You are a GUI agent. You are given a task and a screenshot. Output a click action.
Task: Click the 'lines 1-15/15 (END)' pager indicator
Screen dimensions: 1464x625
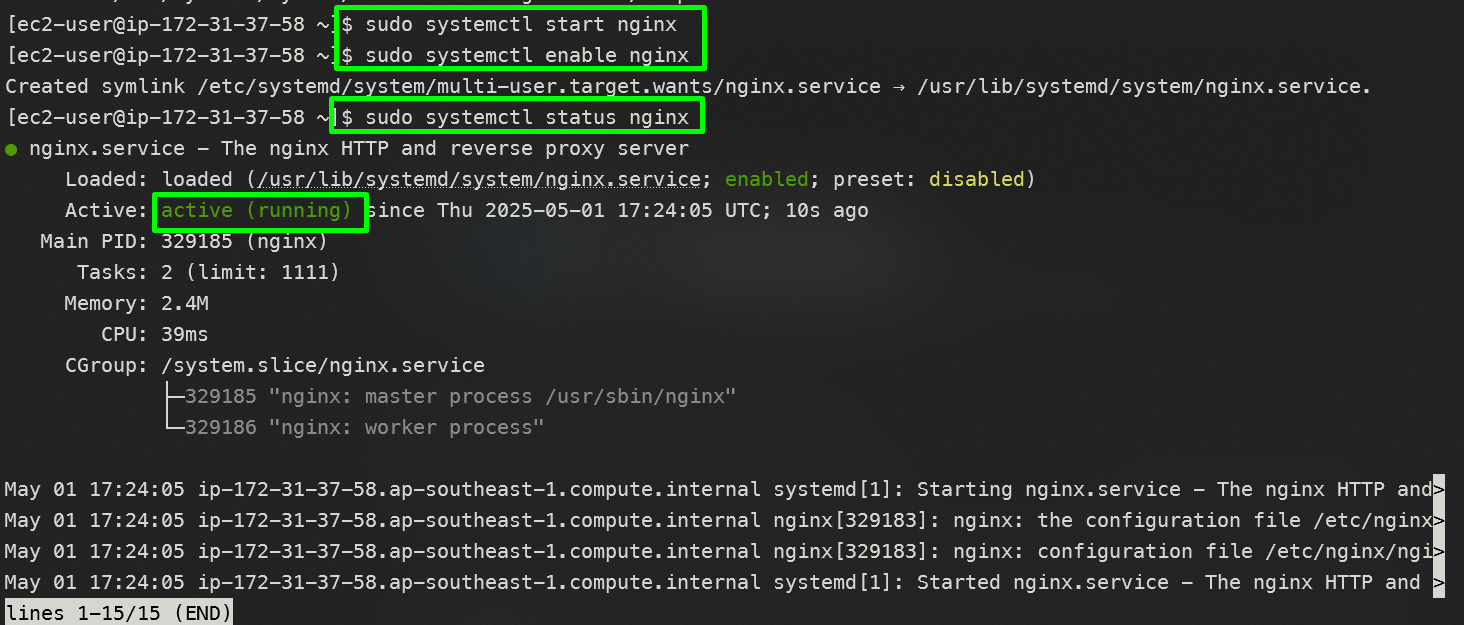pyautogui.click(x=119, y=612)
